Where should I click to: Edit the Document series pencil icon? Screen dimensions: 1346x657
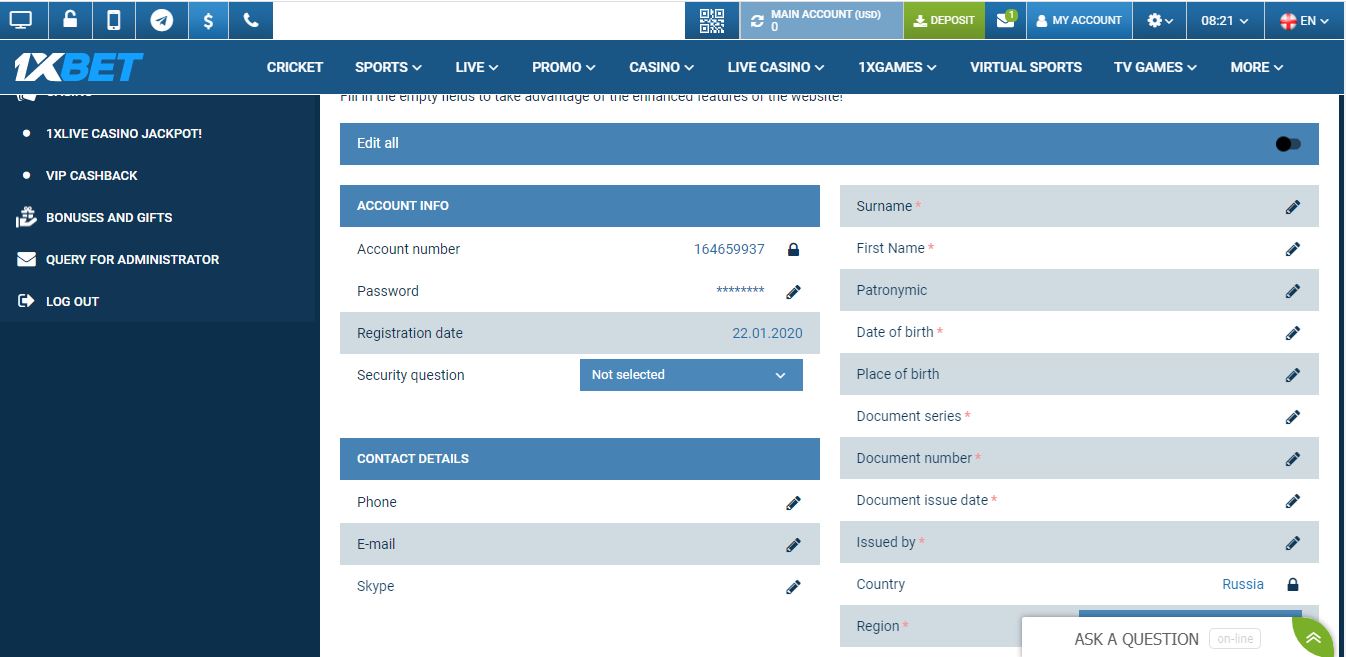[x=1293, y=417]
